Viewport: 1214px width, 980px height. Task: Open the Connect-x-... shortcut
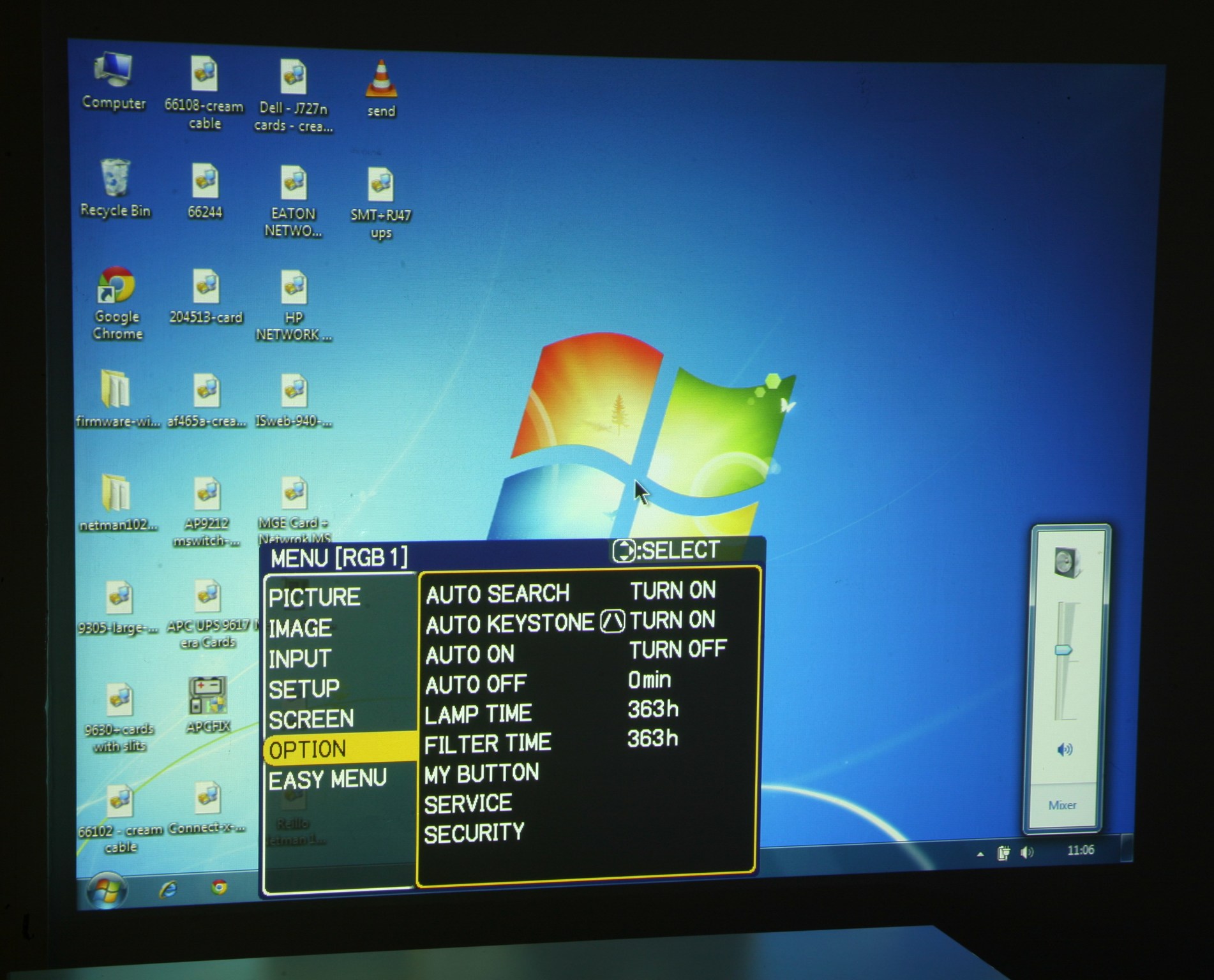[x=207, y=808]
